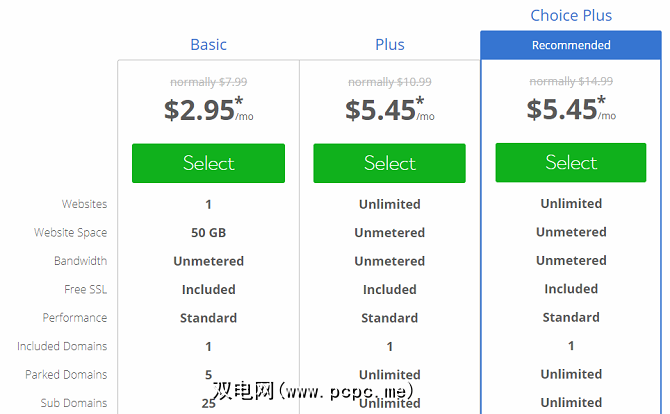The image size is (670, 414).
Task: Click the crossed-out normally $10.99 text
Action: click(389, 81)
